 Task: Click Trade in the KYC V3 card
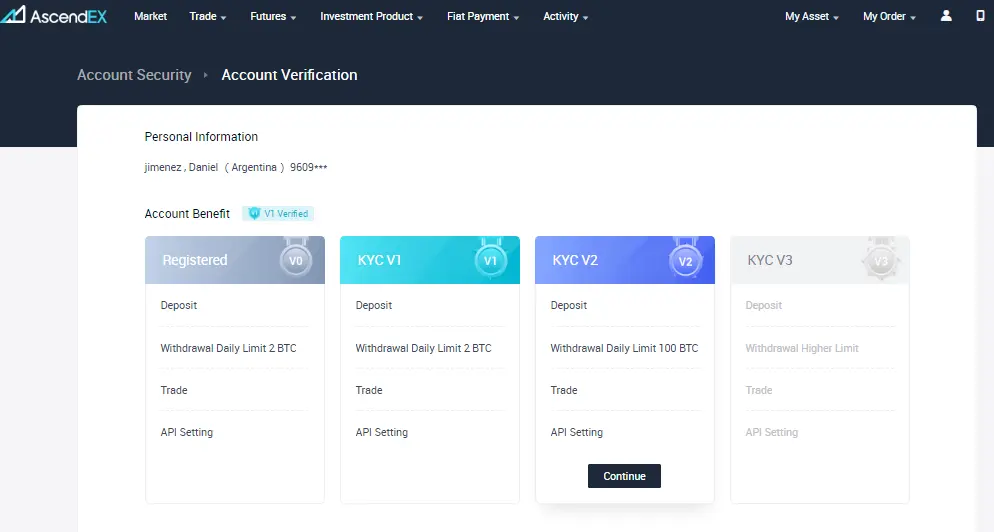tap(759, 390)
